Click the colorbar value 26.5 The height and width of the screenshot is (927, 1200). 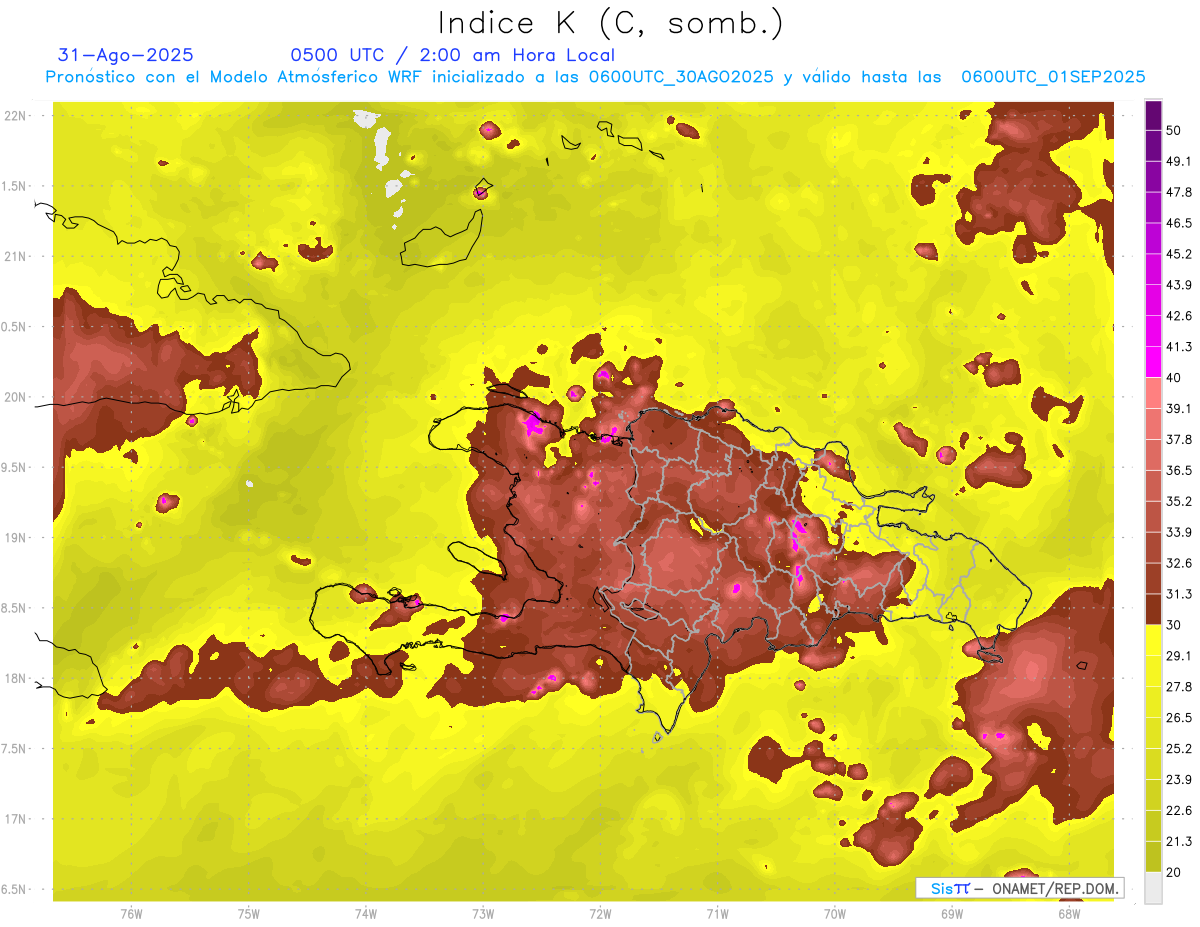click(x=1179, y=718)
